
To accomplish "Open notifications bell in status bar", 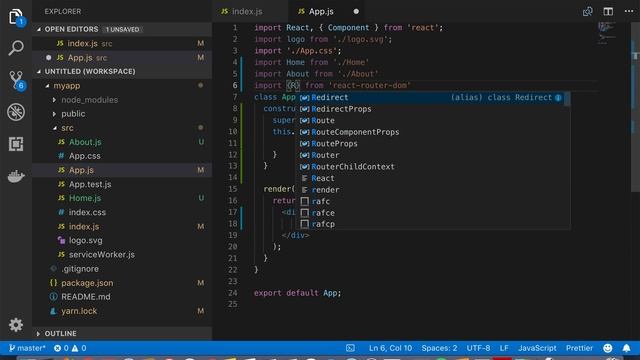I will click(x=627, y=348).
